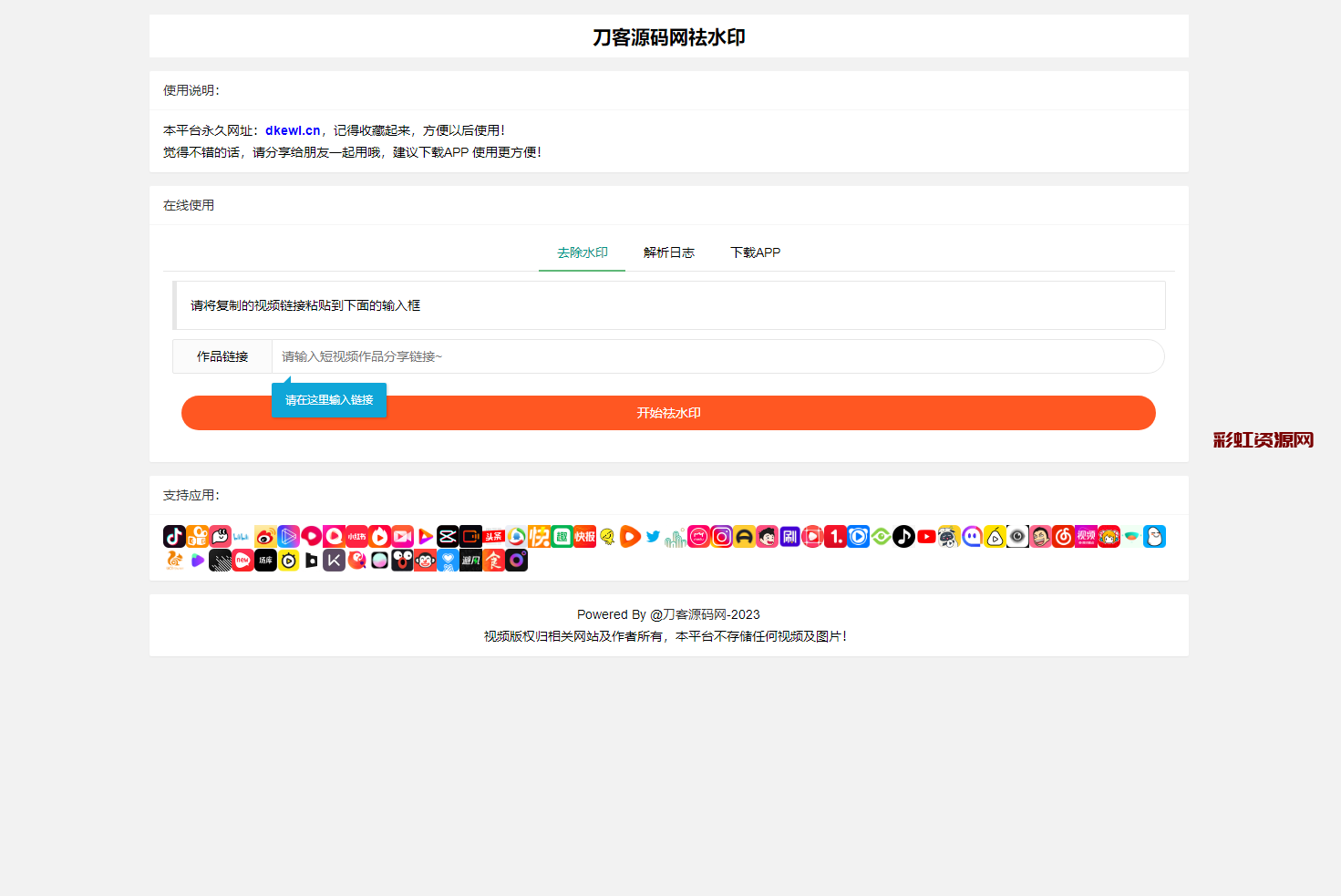This screenshot has width=1341, height=896.
Task: Select the 去除水印 tab
Action: click(x=582, y=252)
